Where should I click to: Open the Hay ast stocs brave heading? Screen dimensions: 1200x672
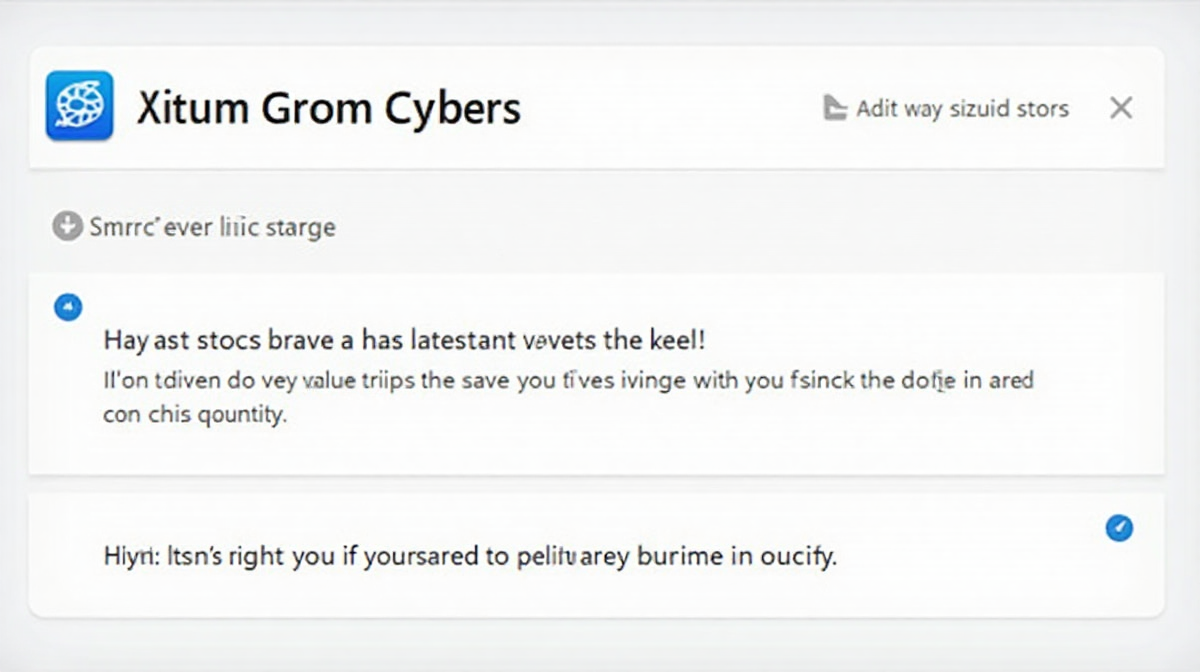click(404, 340)
